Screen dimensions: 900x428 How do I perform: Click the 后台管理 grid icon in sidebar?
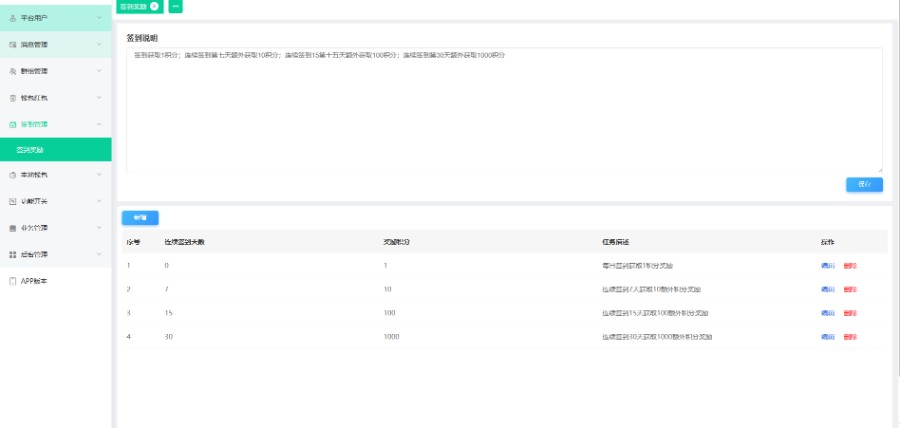click(13, 255)
